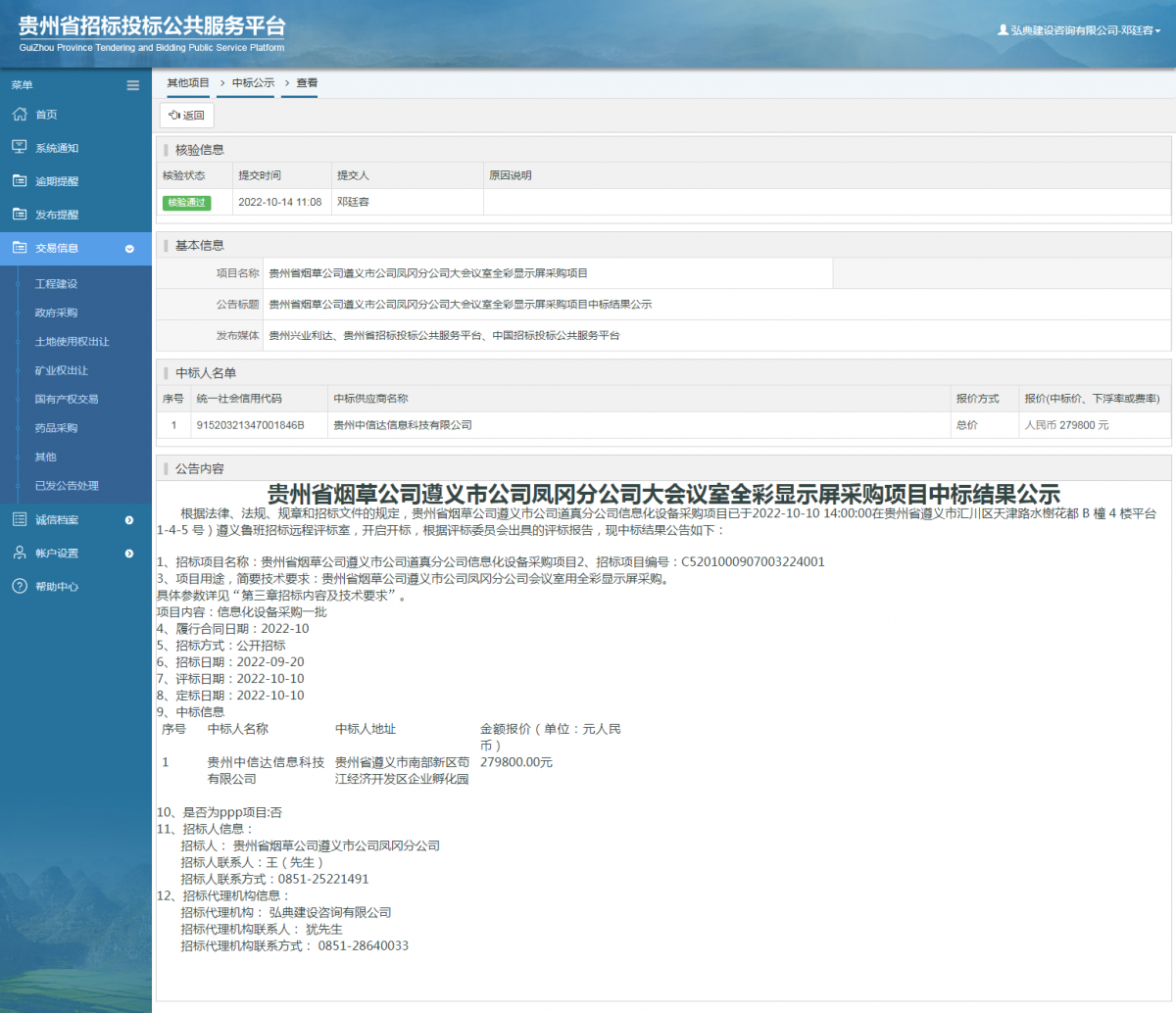Click the 返回 back button
The width and height of the screenshot is (1176, 1013).
[x=186, y=115]
